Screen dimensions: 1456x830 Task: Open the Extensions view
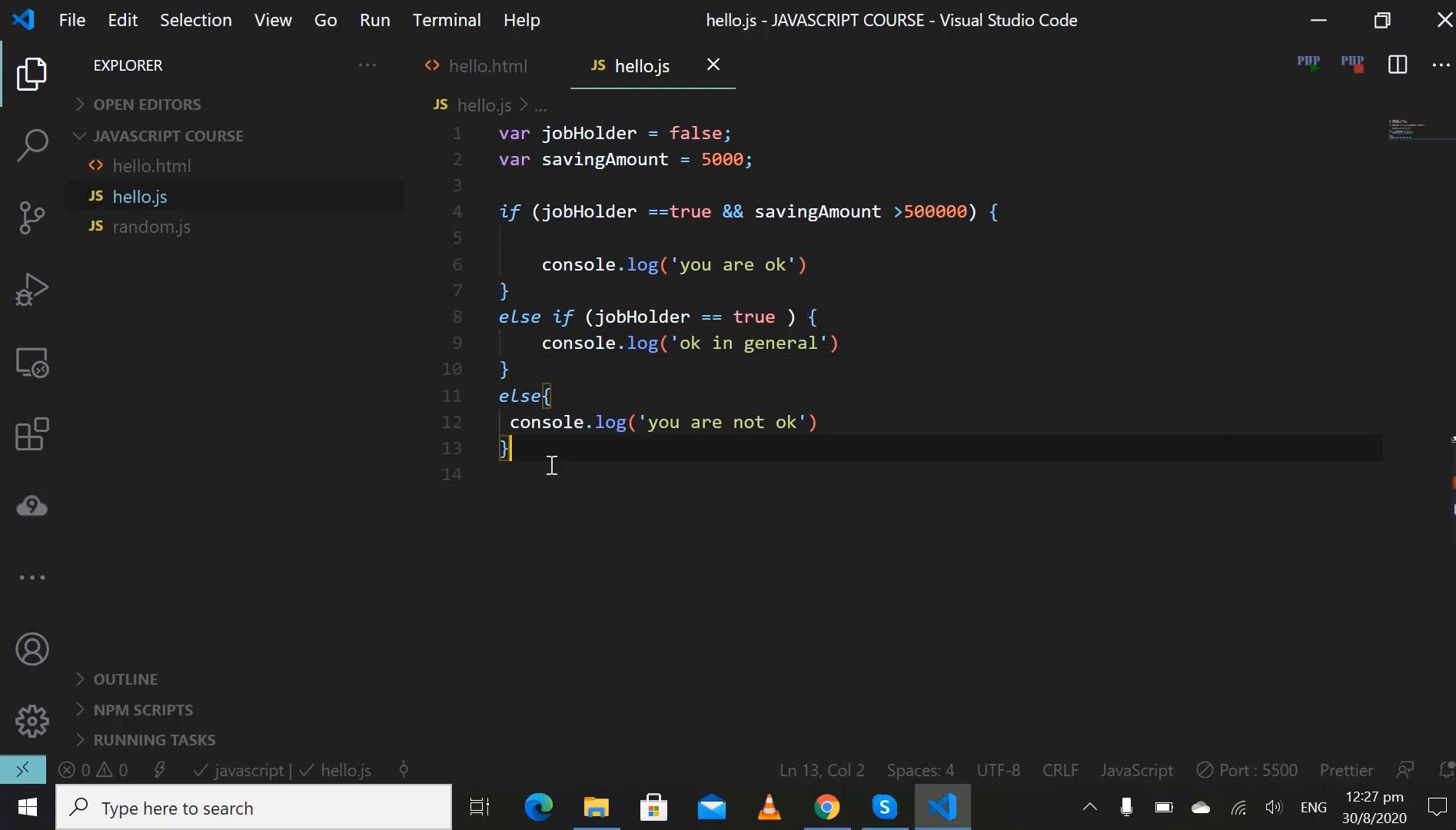click(32, 435)
